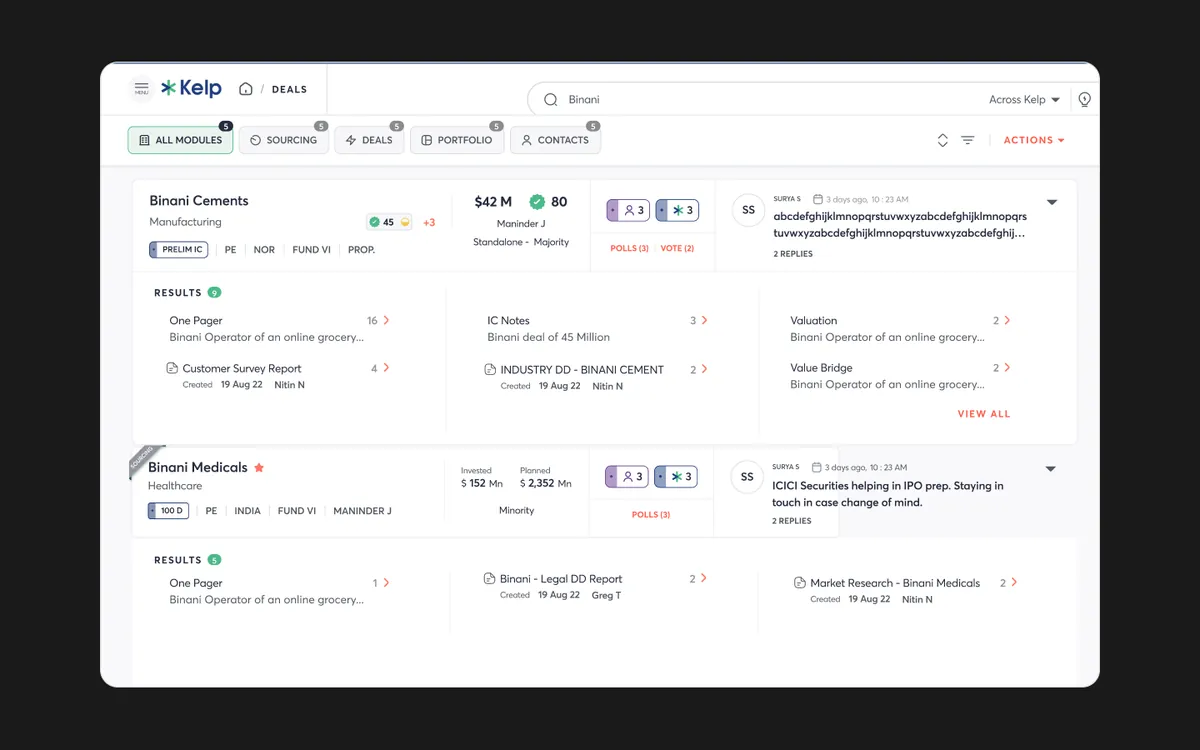Click the $42 M deal value
The height and width of the screenshot is (750, 1200).
[x=493, y=202]
